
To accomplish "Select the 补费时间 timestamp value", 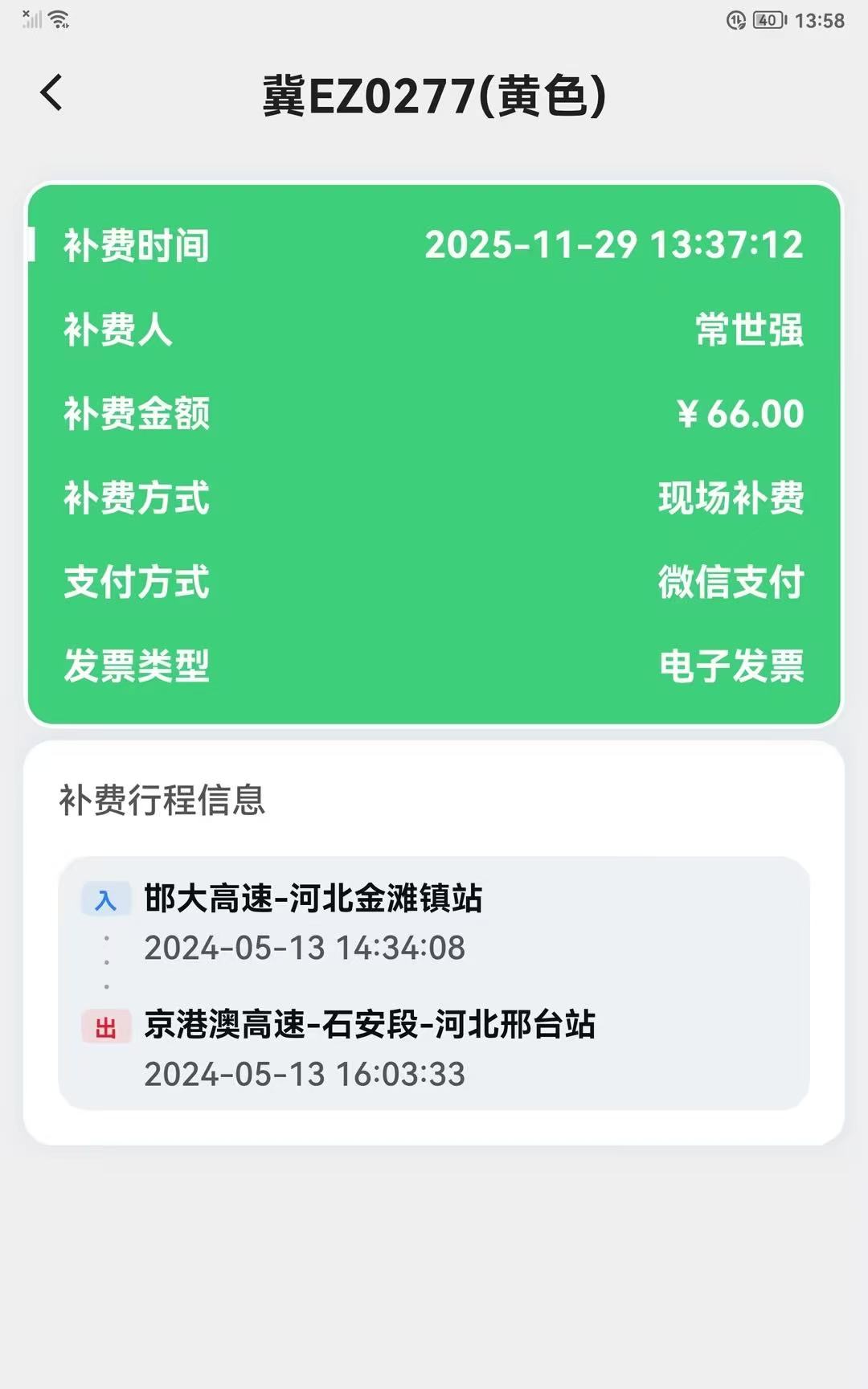I will pyautogui.click(x=613, y=244).
